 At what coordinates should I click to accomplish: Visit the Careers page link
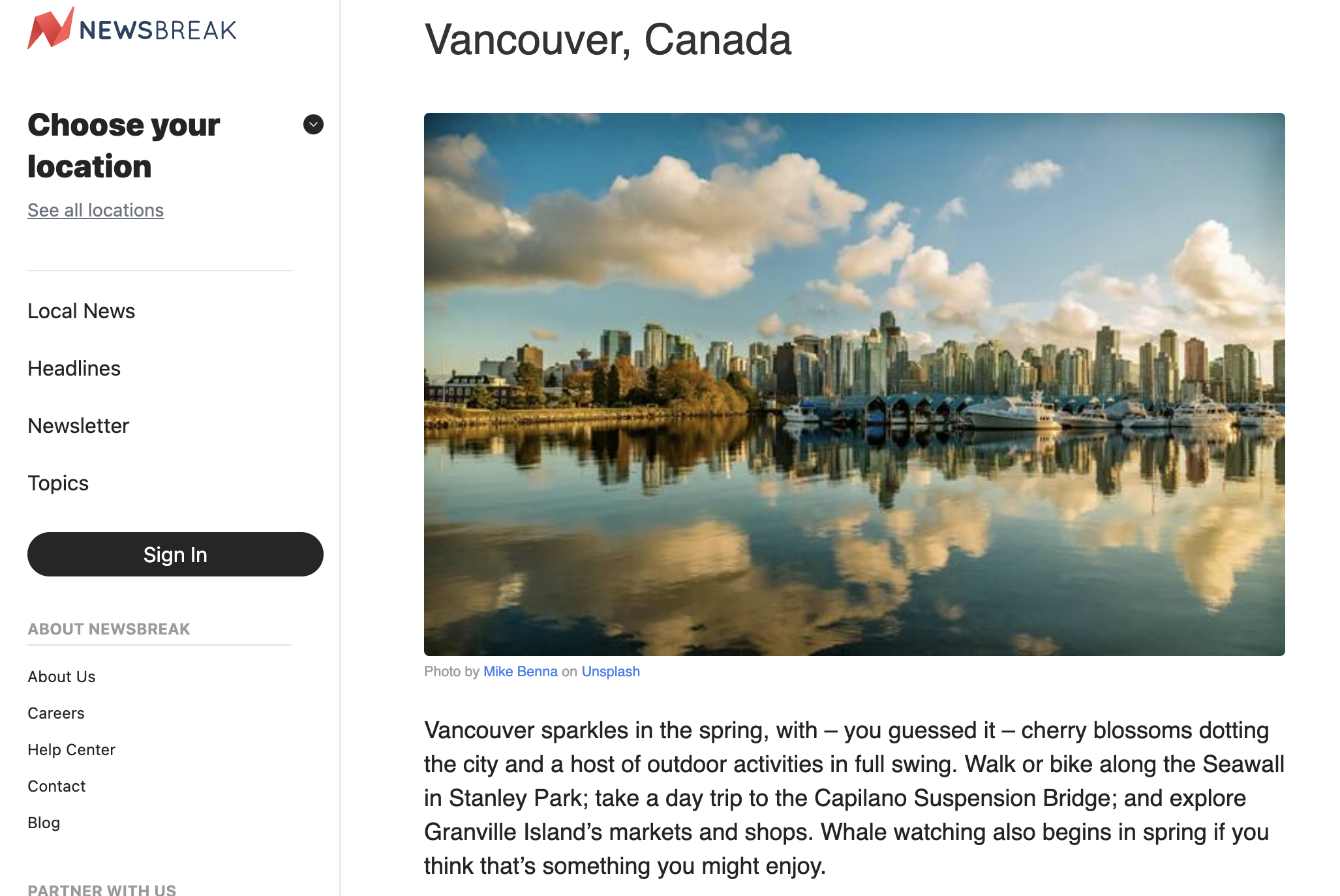click(x=56, y=713)
